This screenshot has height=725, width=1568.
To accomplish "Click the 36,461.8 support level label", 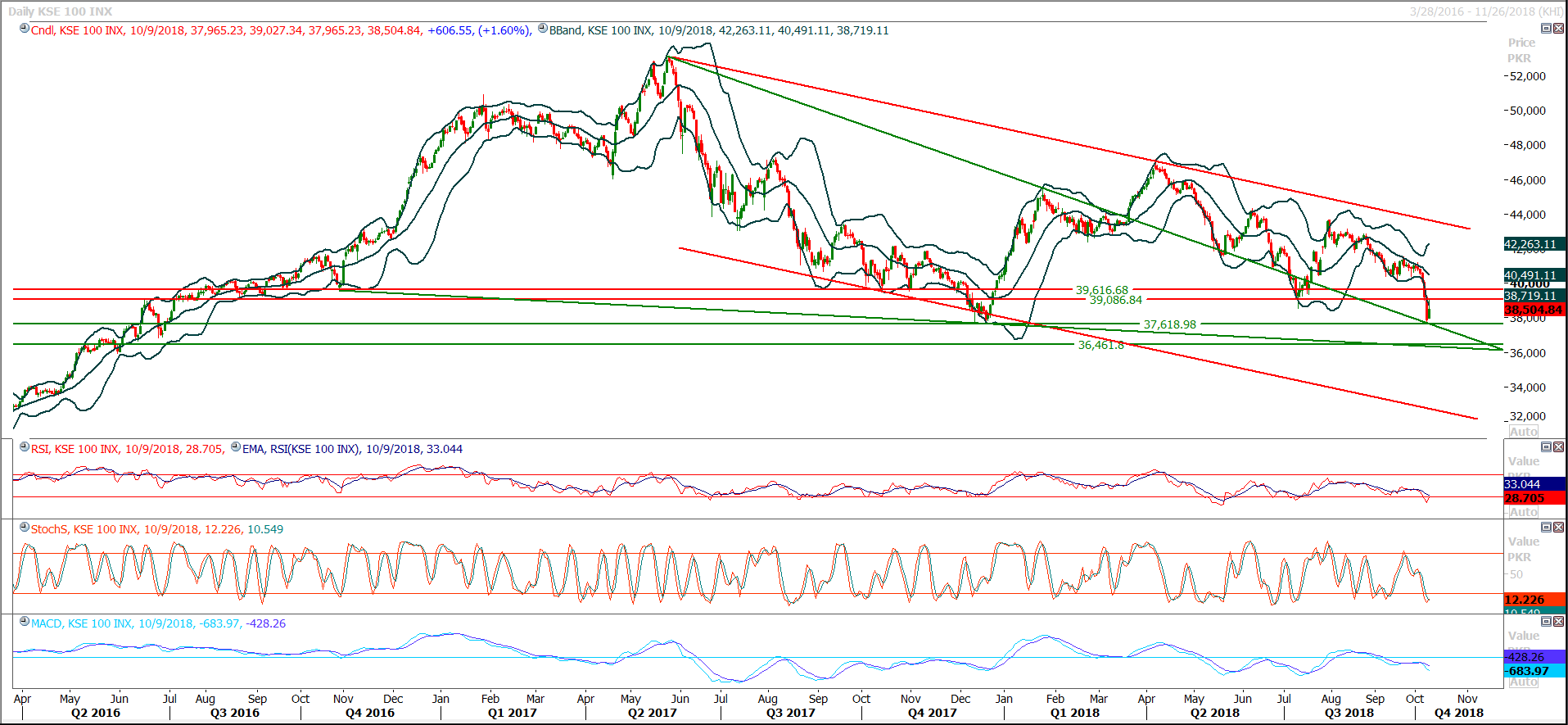I will [1100, 345].
